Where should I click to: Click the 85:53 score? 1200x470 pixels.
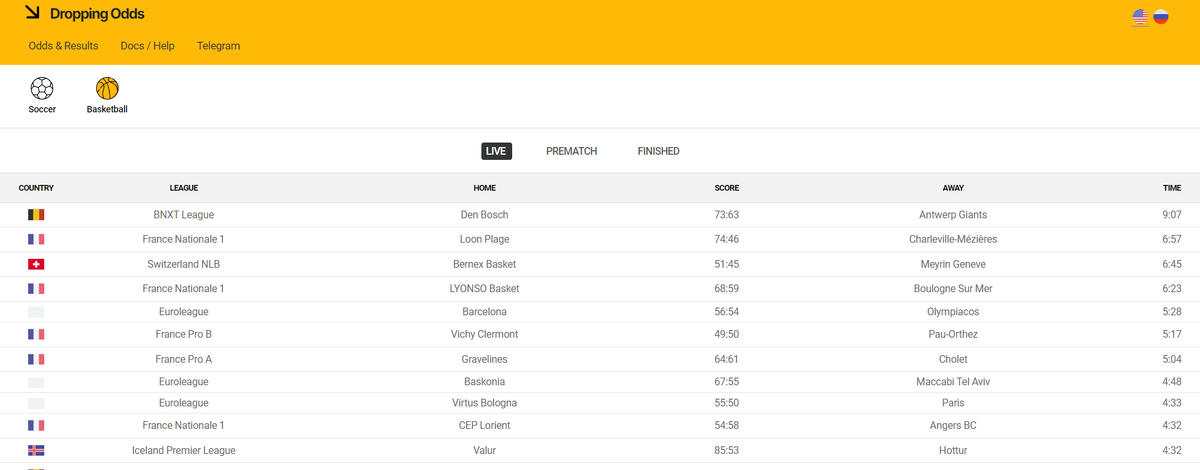tap(727, 451)
